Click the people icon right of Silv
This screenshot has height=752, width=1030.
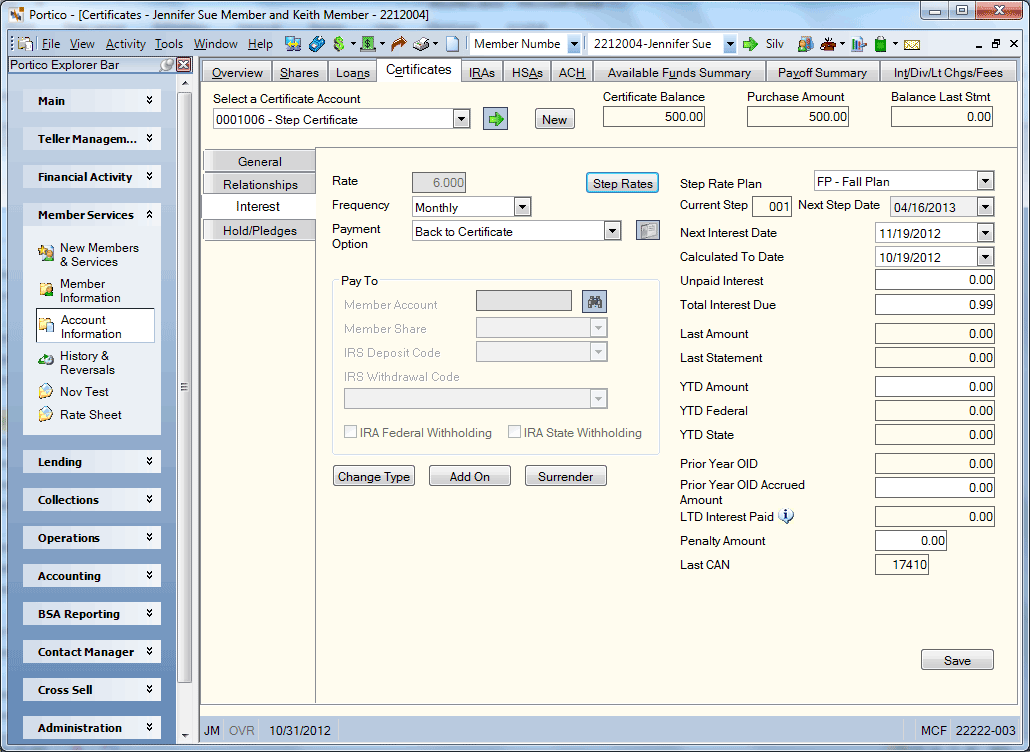[805, 44]
